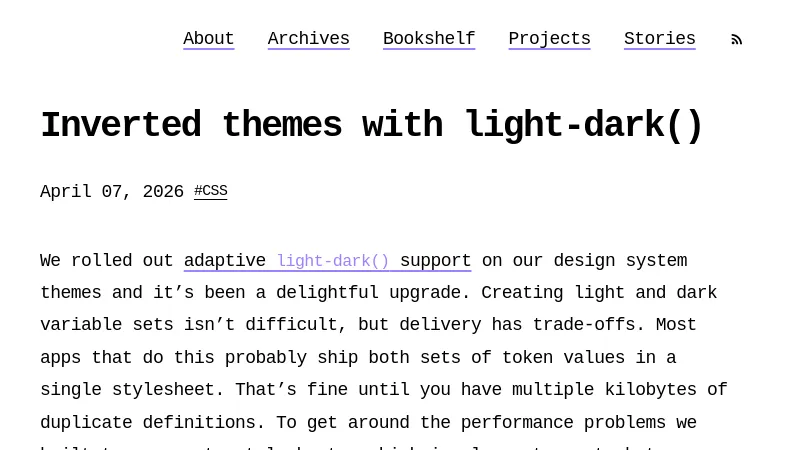This screenshot has height=450, width=800.
Task: Open the Projects page
Action: click(549, 39)
